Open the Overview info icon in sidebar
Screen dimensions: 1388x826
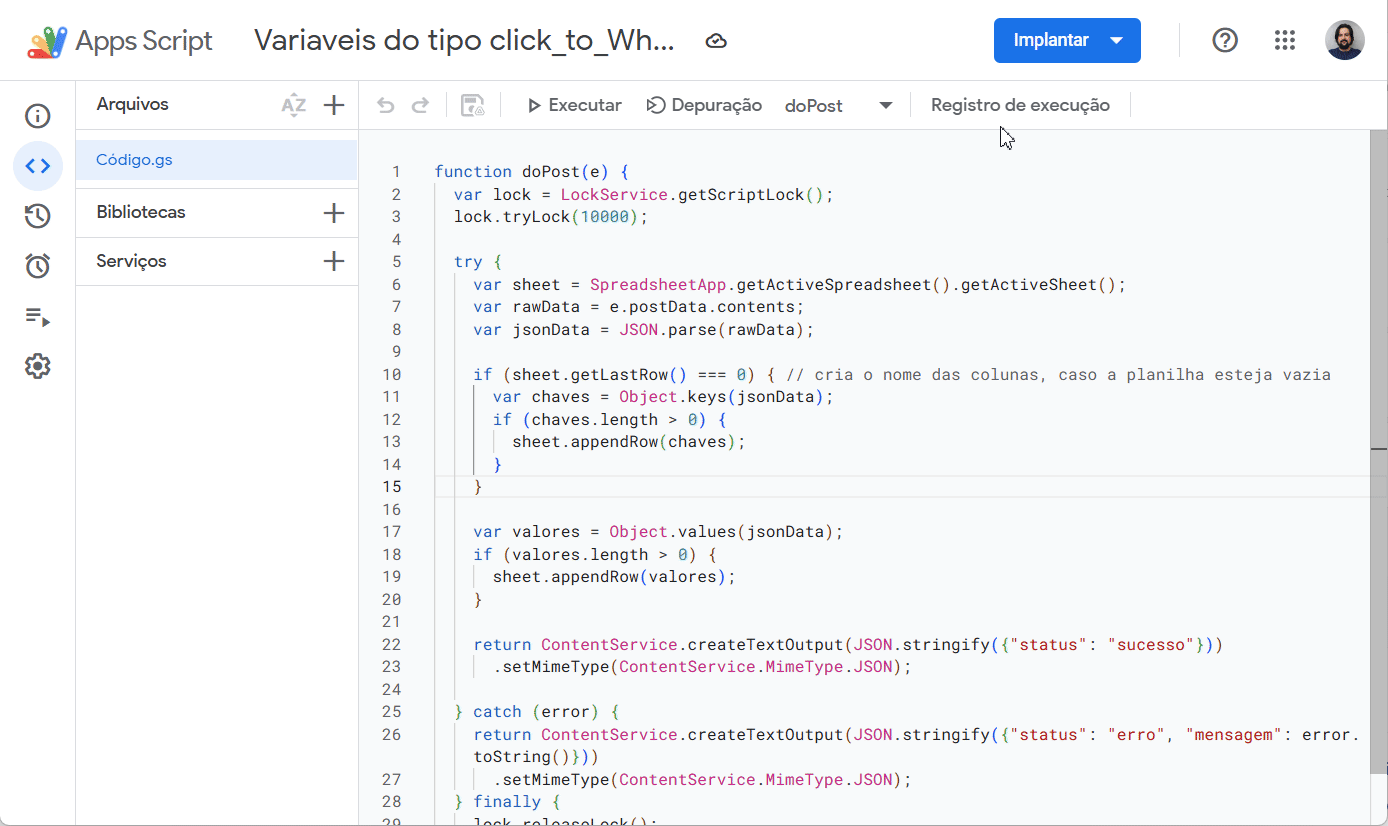click(x=38, y=116)
